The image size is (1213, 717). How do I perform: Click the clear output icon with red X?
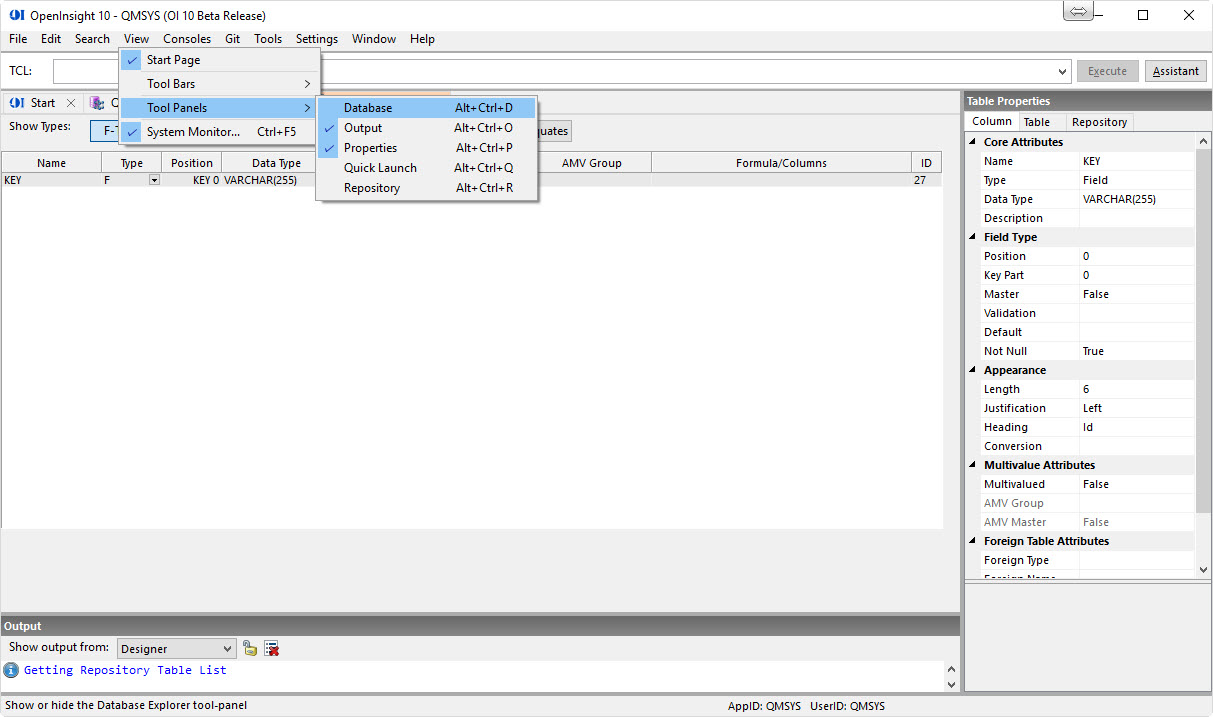(x=271, y=649)
